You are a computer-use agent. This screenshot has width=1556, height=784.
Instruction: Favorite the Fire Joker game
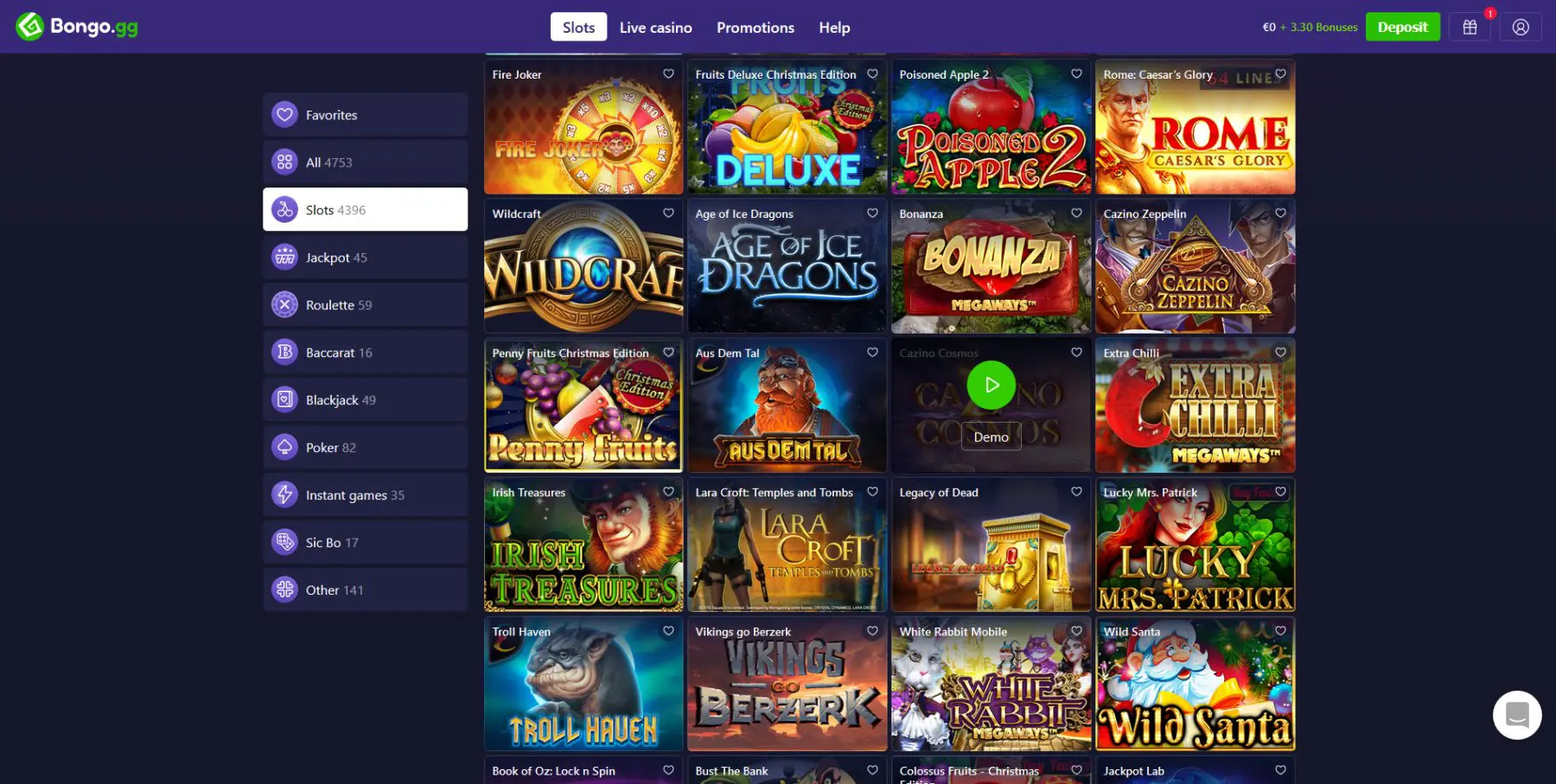click(667, 74)
